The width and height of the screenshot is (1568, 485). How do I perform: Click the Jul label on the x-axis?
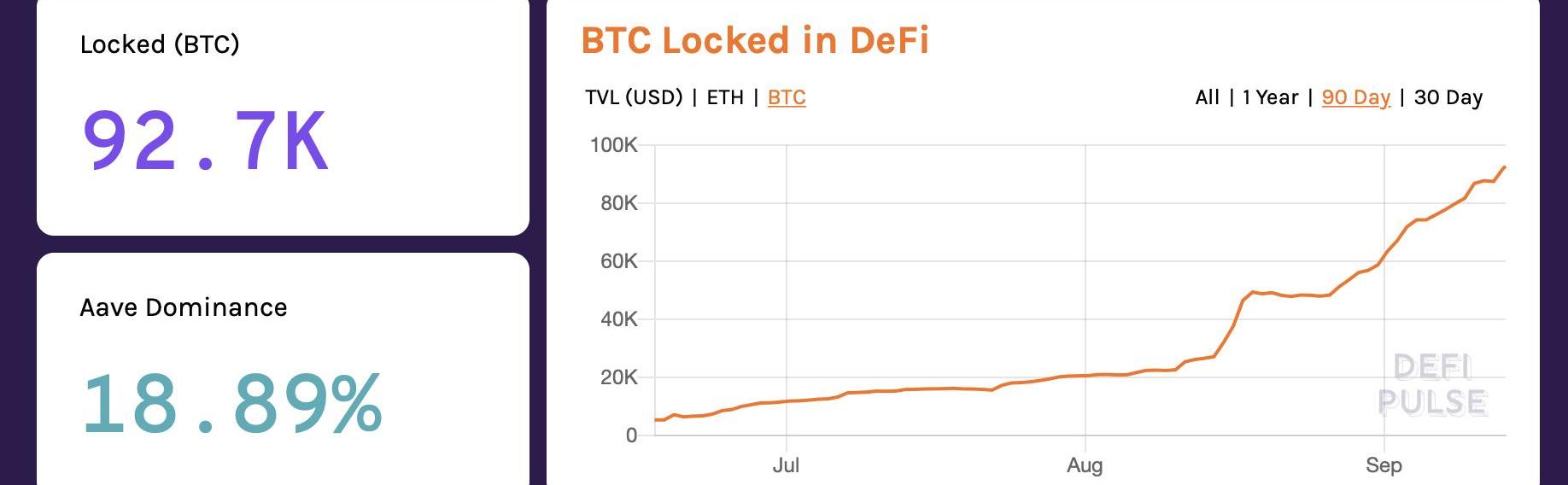pos(786,465)
